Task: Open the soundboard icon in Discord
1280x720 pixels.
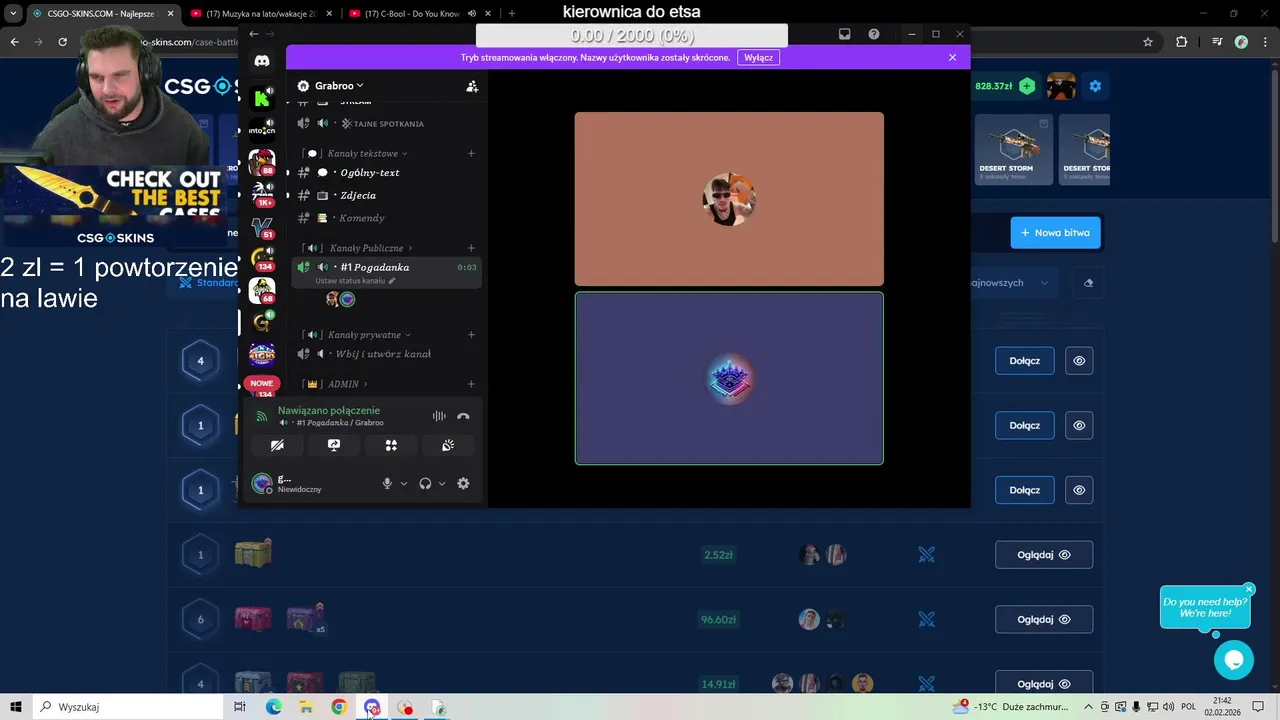Action: (448, 445)
